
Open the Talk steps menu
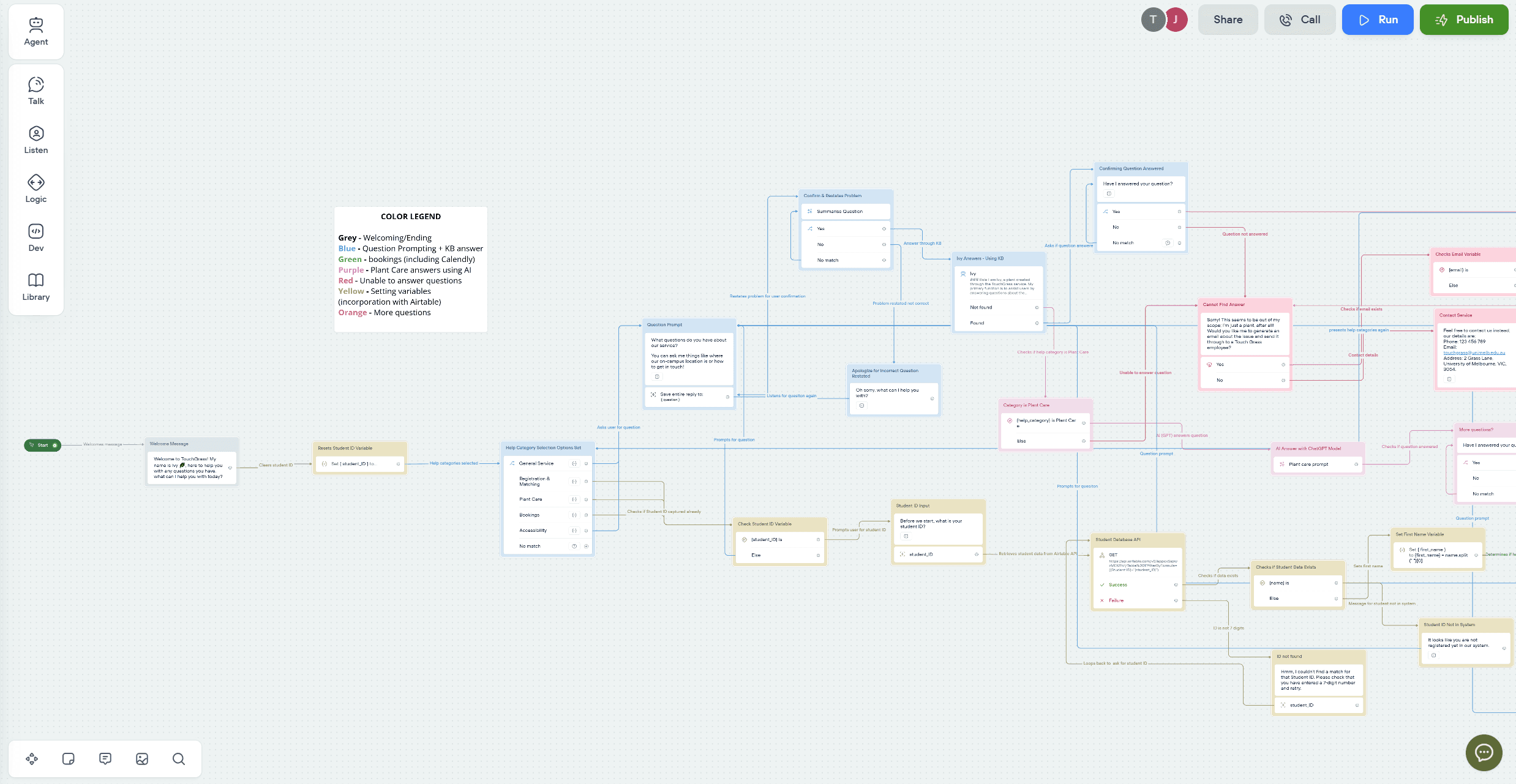(36, 91)
